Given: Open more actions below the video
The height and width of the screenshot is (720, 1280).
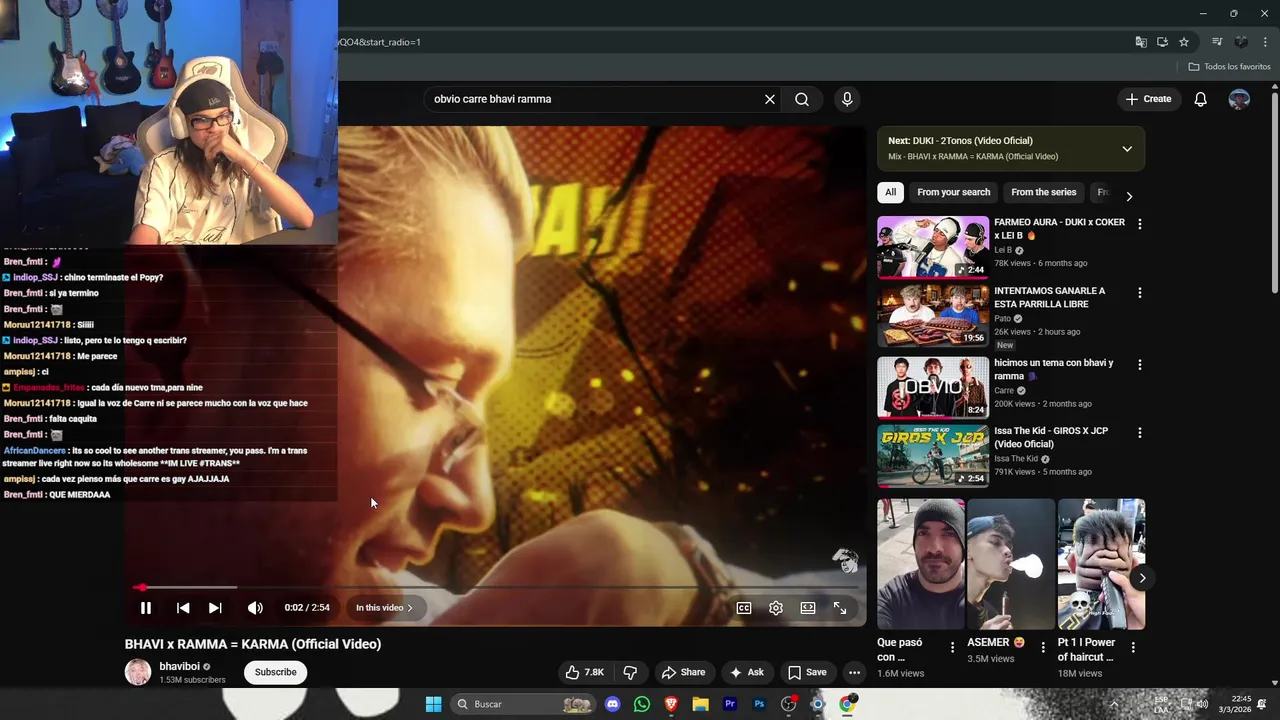Looking at the screenshot, I should [854, 672].
